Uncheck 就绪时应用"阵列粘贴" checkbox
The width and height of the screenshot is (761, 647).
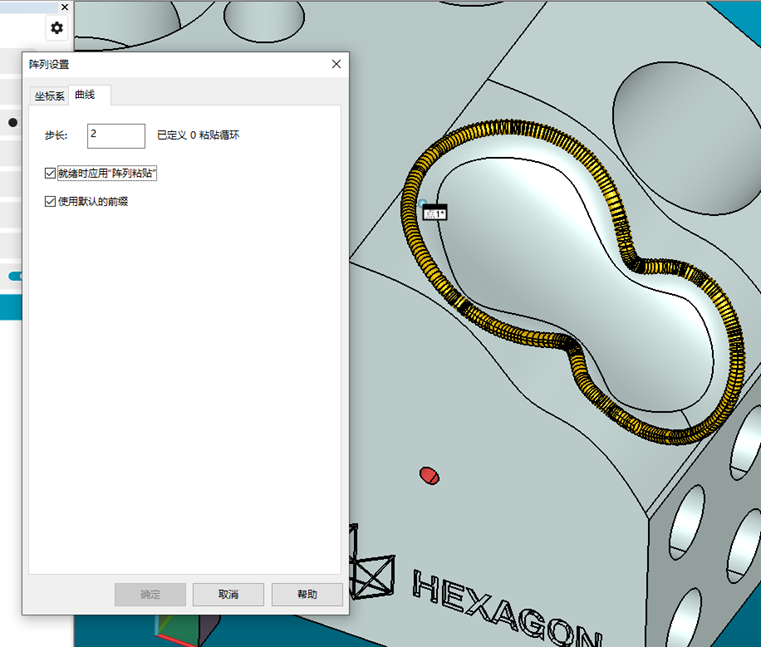coord(51,173)
